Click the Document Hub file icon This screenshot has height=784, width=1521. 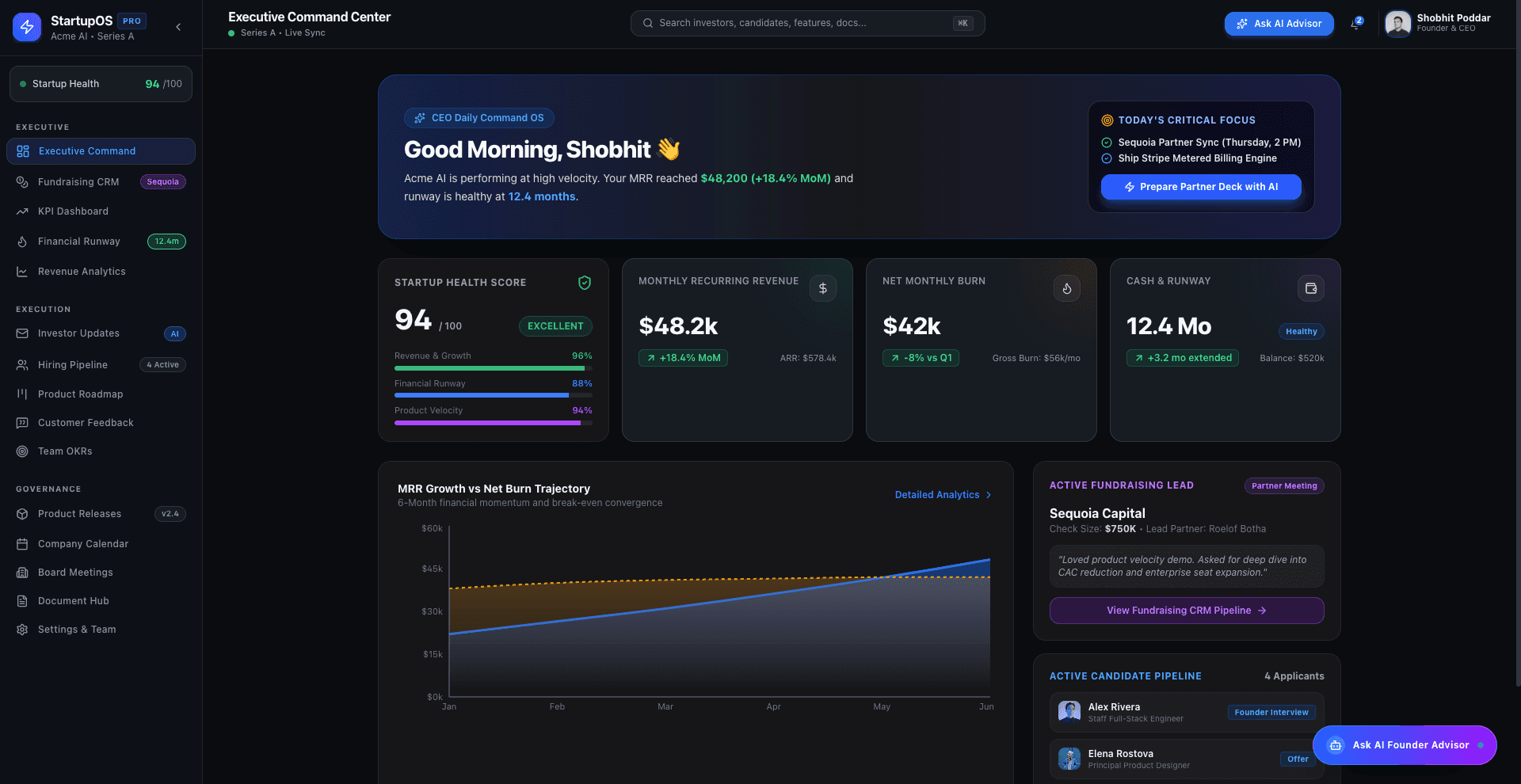pos(22,601)
